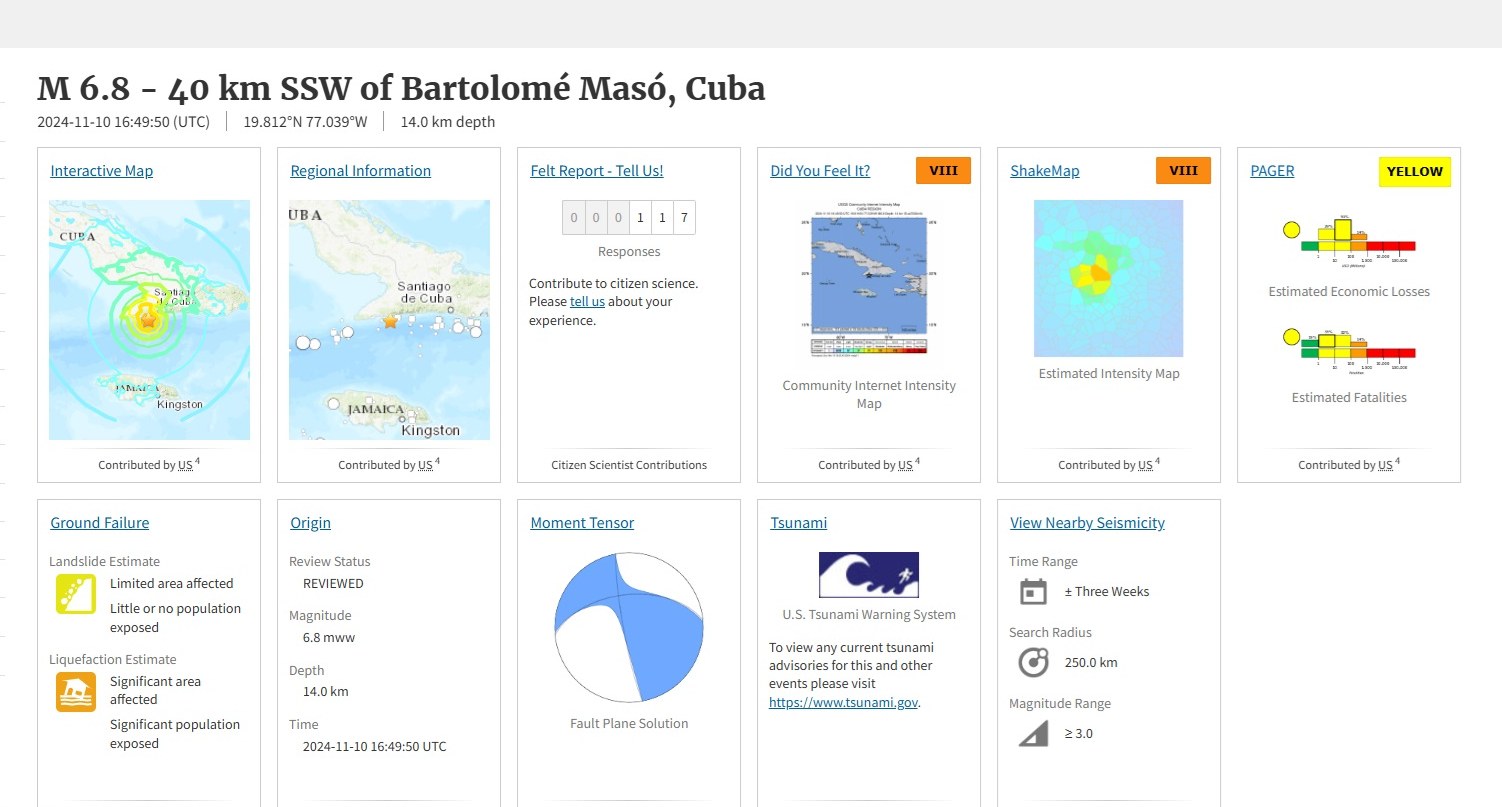This screenshot has width=1502, height=807.
Task: Visit the https://www.tsunami.gov link
Action: click(843, 702)
